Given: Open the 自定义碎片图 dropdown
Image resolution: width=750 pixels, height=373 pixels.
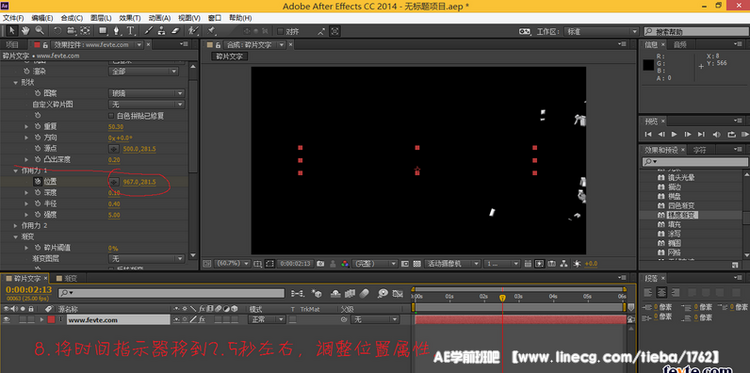Looking at the screenshot, I should click(x=146, y=104).
